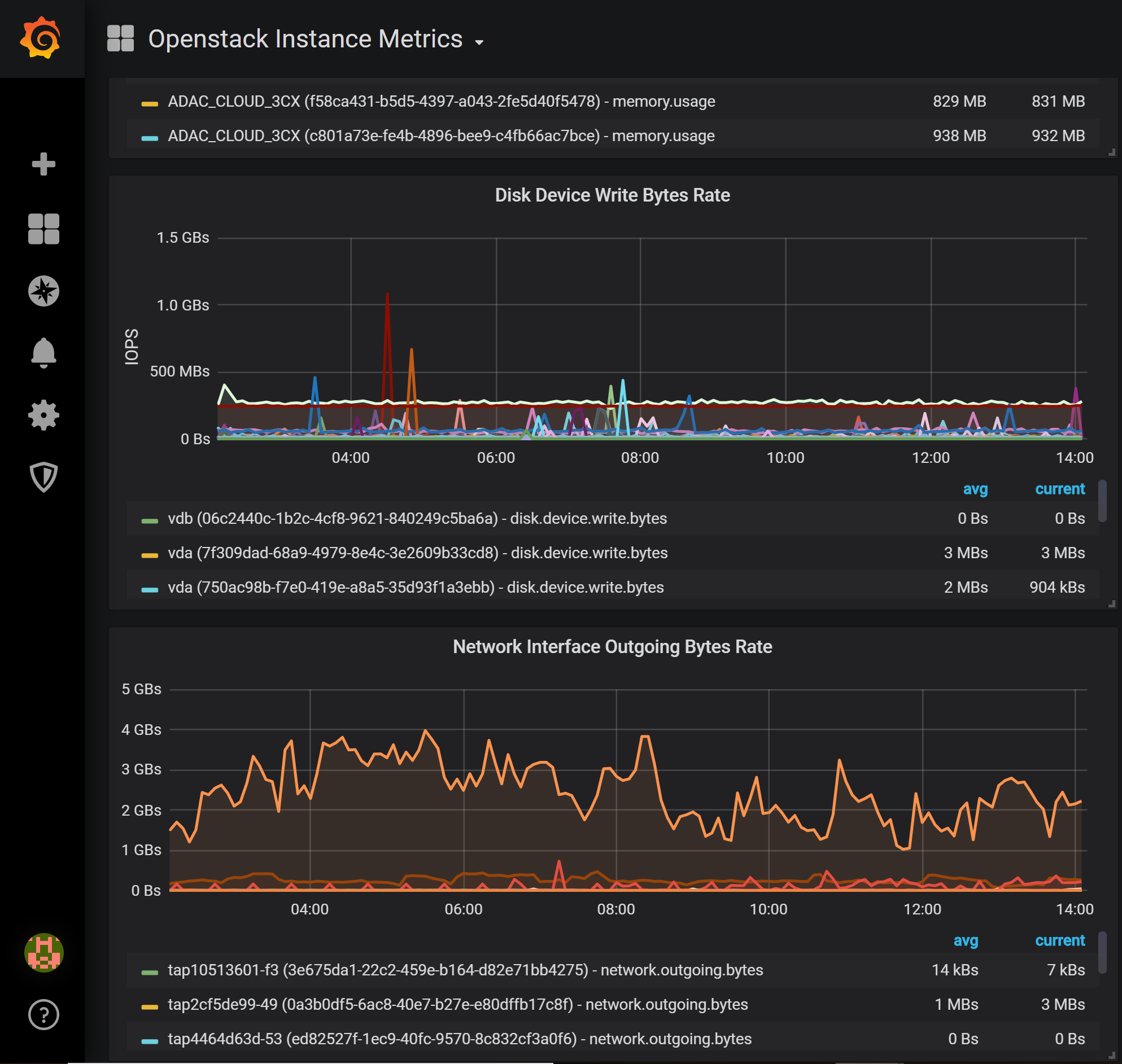Toggle the ADAC_CLOUD_3CX c801a73e memory usage series
This screenshot has height=1064, width=1122.
click(441, 136)
